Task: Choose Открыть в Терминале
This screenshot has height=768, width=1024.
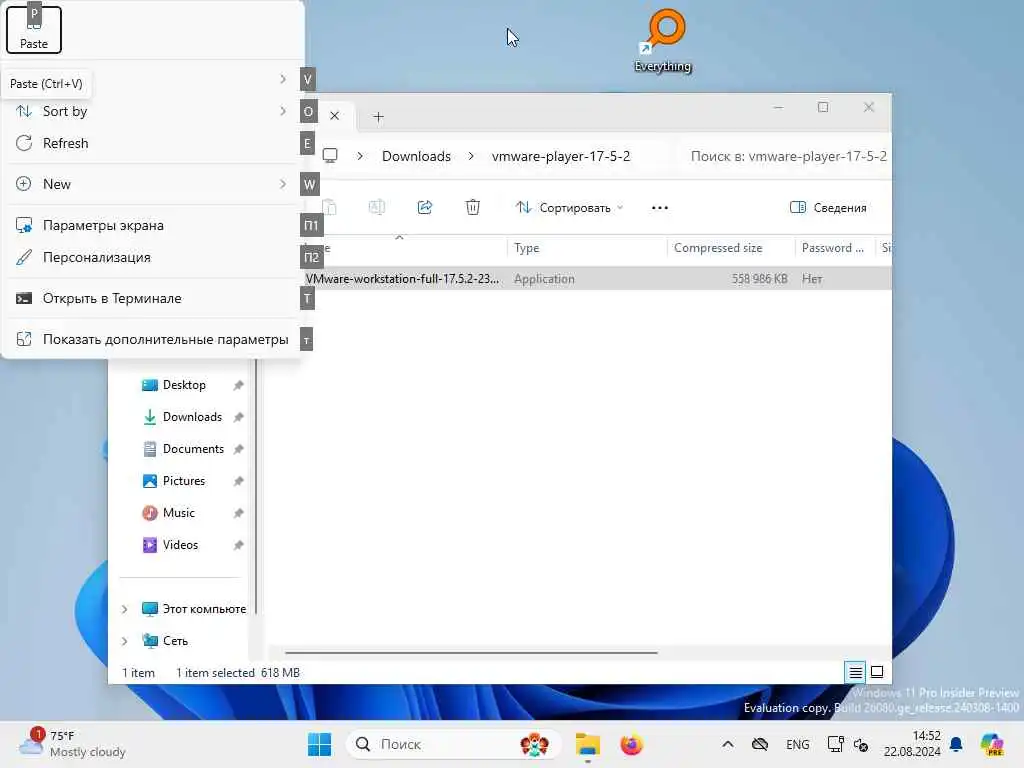Action: pyautogui.click(x=152, y=298)
